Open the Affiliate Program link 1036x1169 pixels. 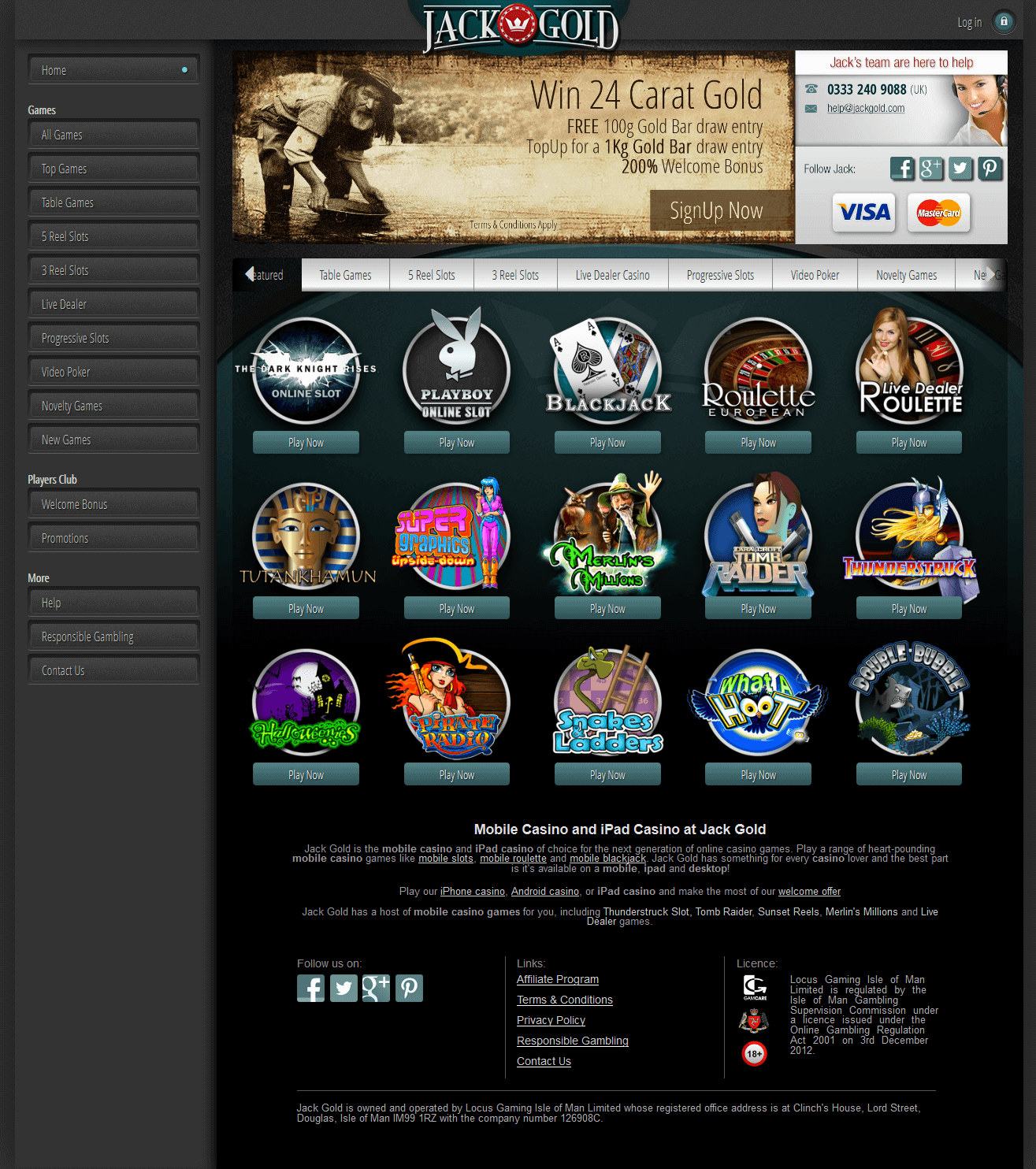[x=558, y=979]
